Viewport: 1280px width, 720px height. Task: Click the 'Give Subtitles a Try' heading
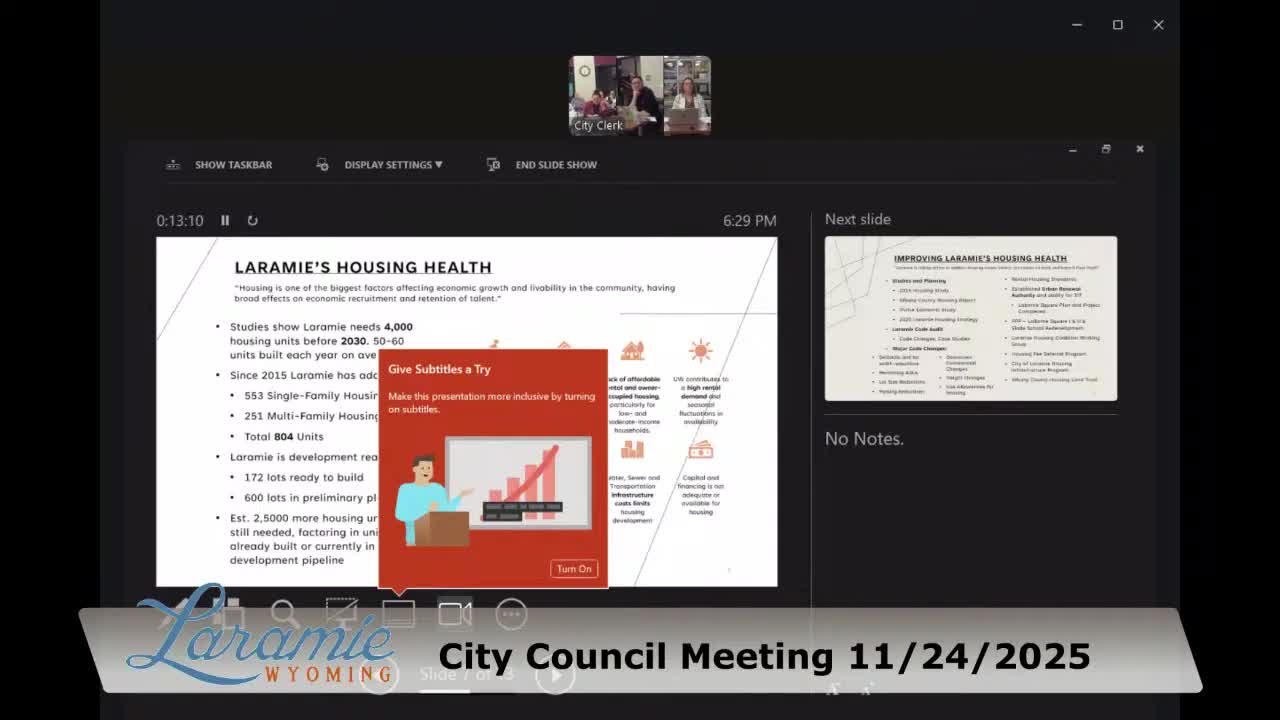(439, 369)
